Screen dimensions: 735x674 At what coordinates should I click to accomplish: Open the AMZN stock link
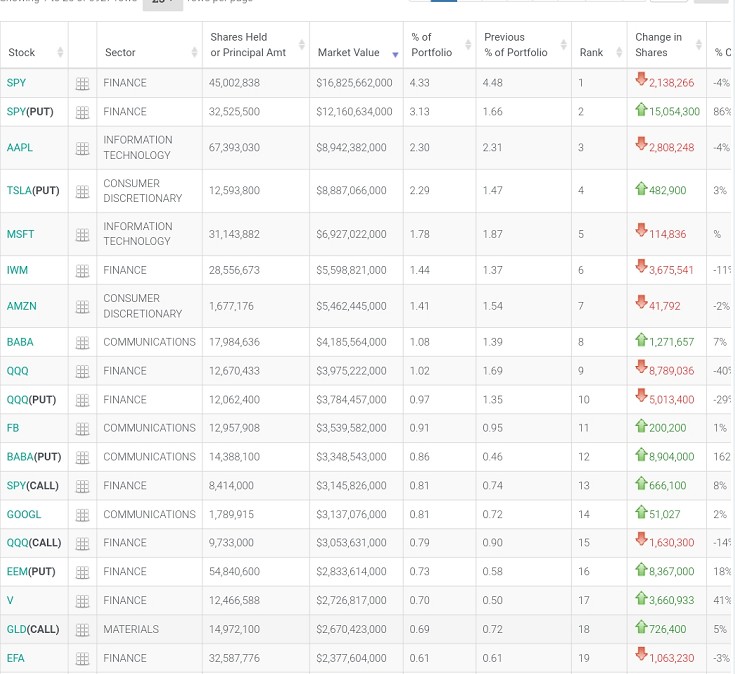(22, 306)
